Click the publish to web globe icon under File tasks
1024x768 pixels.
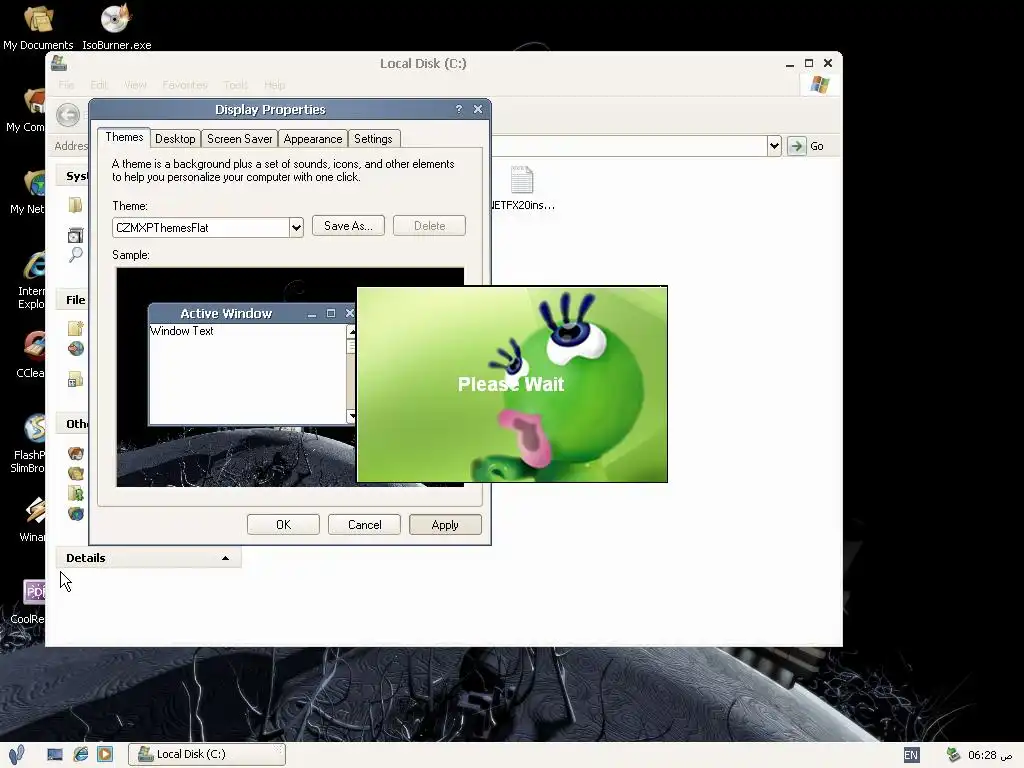tap(76, 349)
